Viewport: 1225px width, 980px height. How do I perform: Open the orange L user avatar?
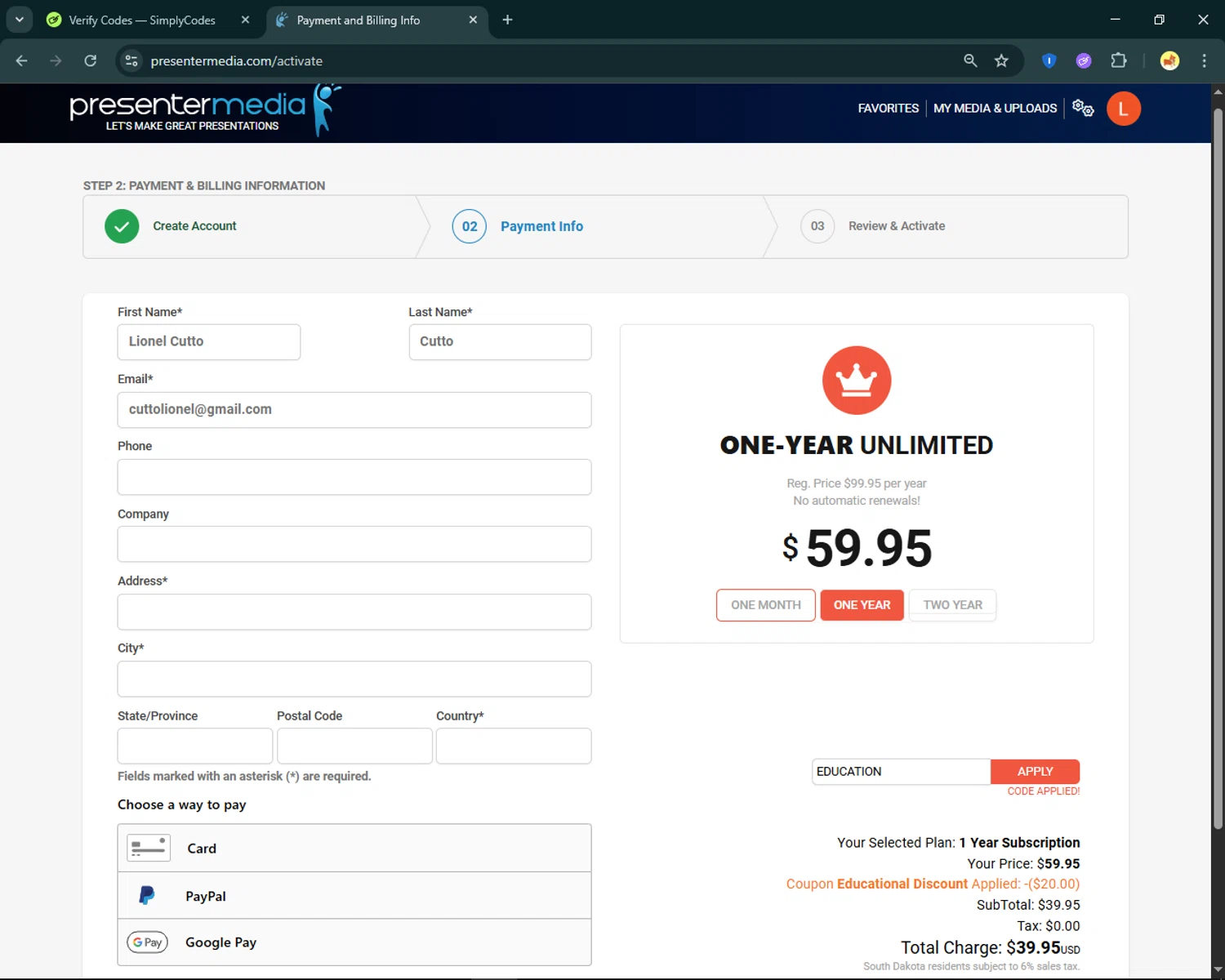[1124, 109]
